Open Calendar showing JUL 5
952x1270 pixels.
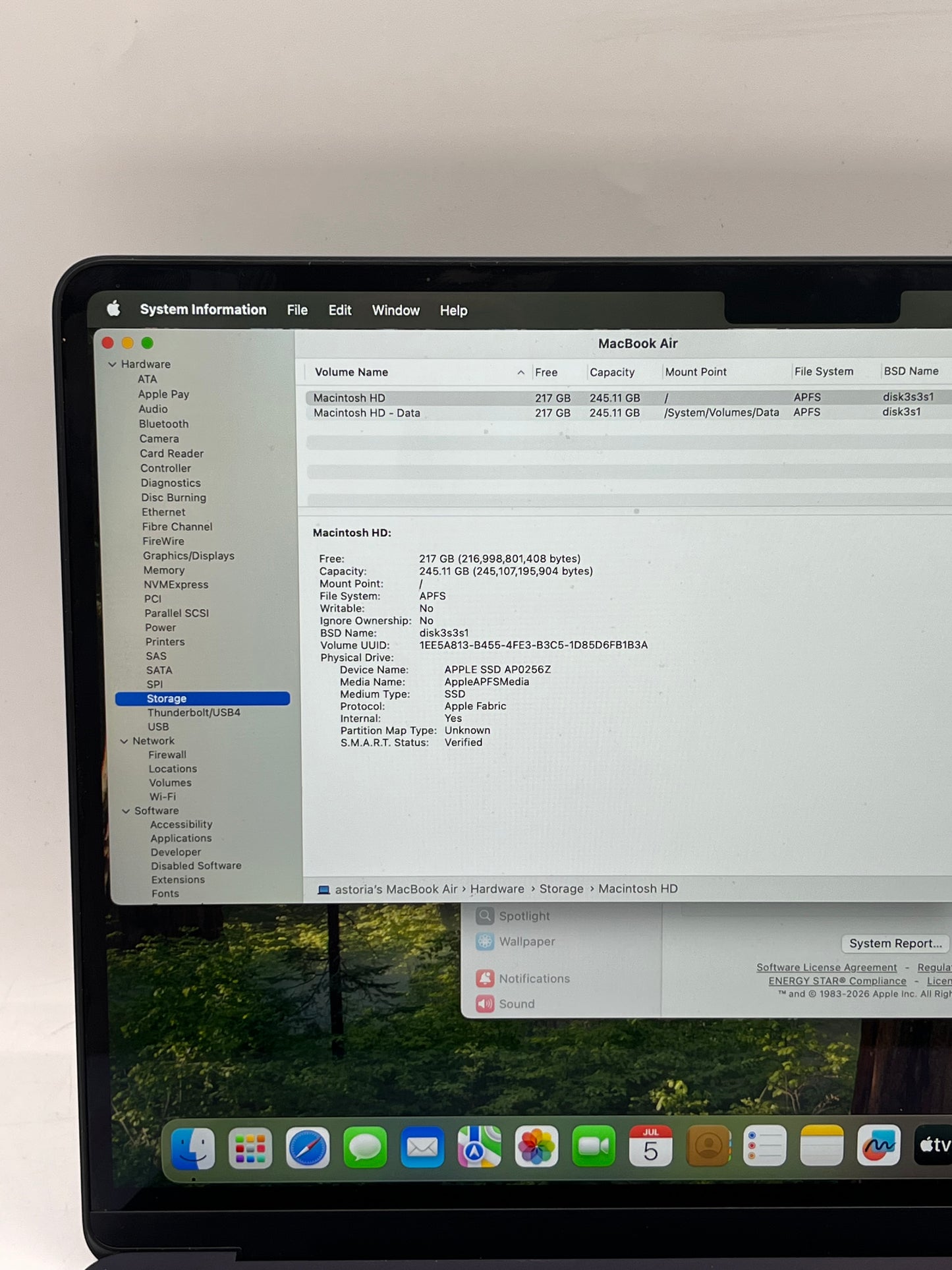tap(651, 1146)
